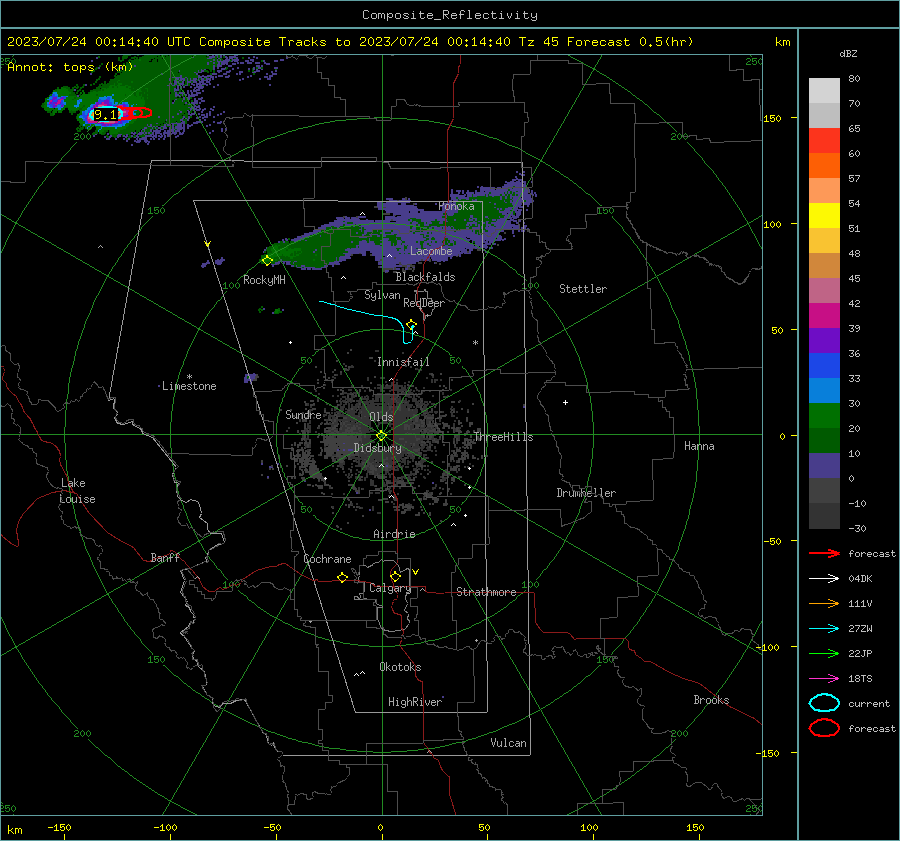
Task: Click the HighRiver city label
Action: [x=415, y=702]
